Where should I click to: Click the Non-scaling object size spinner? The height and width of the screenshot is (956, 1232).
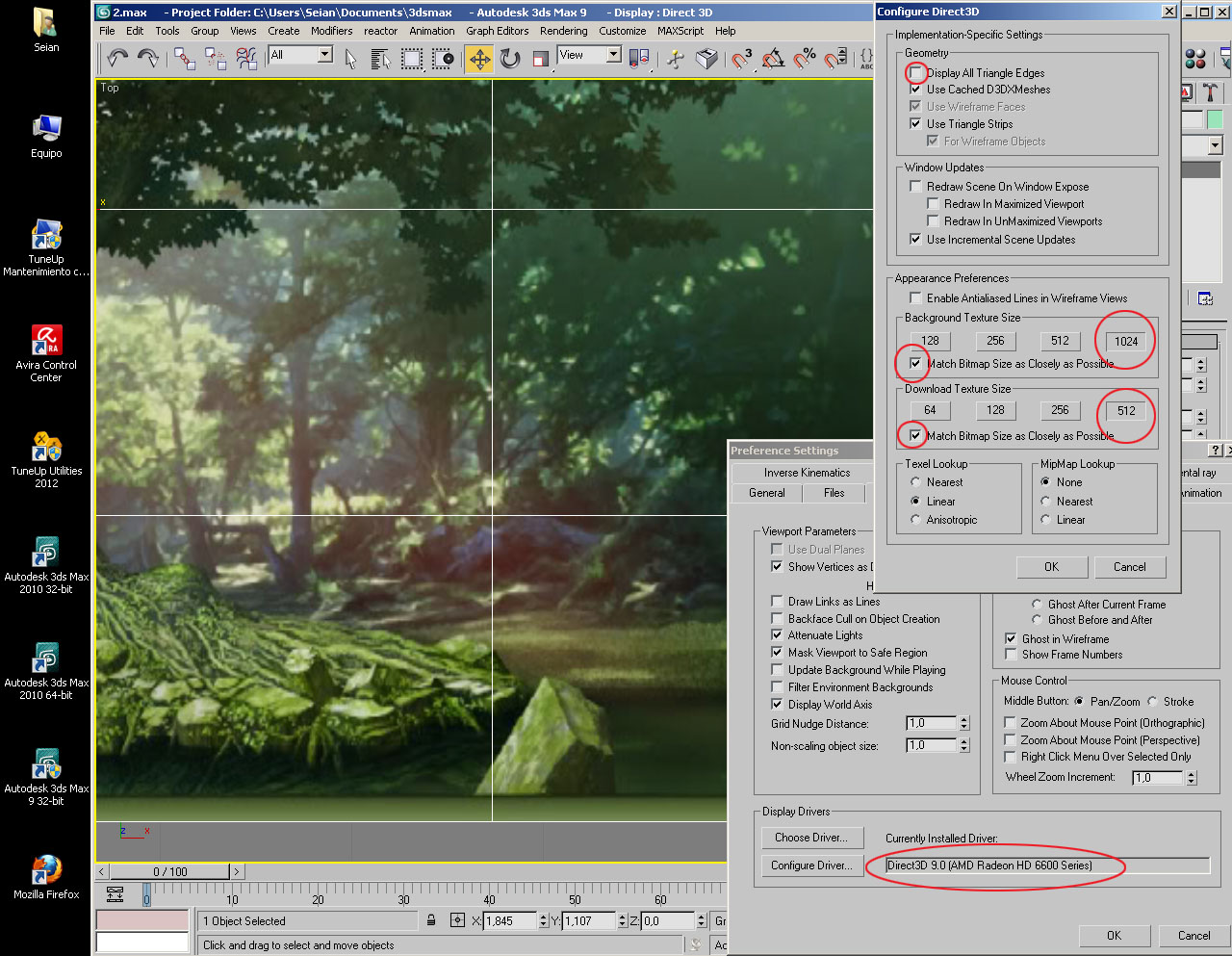pyautogui.click(x=963, y=745)
